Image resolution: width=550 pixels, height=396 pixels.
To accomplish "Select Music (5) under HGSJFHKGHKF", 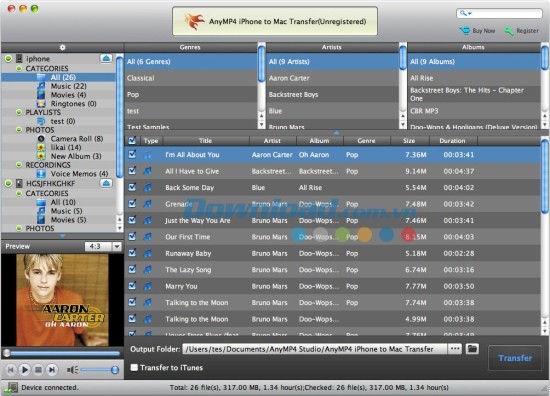I will tap(66, 211).
